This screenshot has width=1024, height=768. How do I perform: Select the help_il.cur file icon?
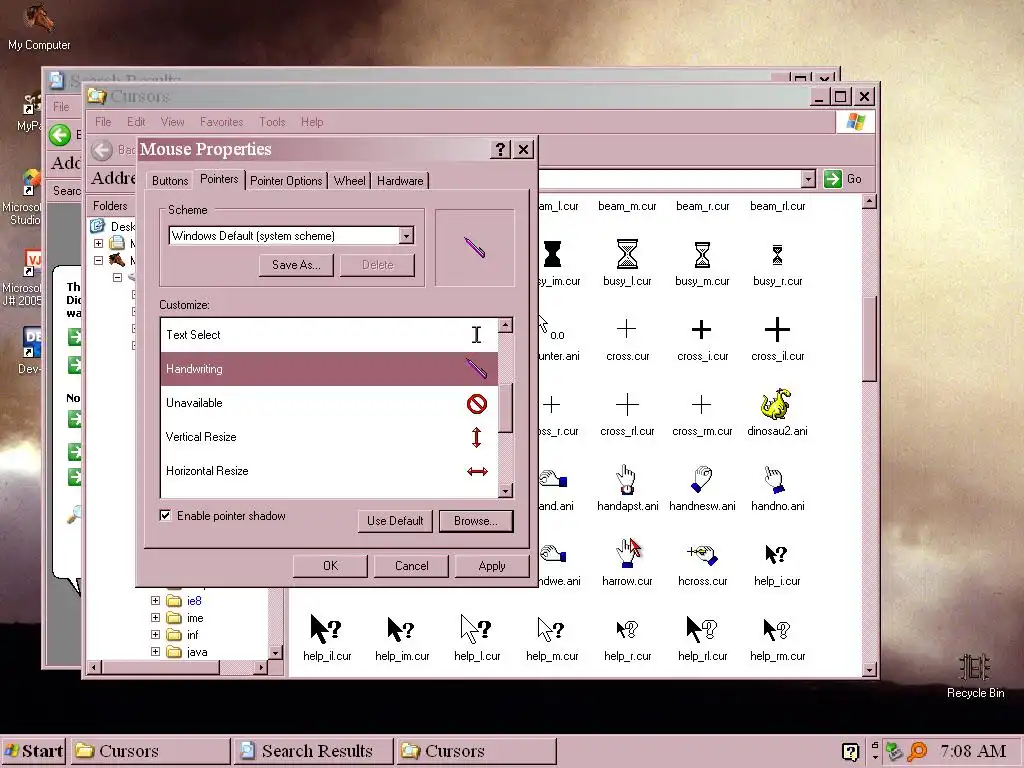pos(325,629)
